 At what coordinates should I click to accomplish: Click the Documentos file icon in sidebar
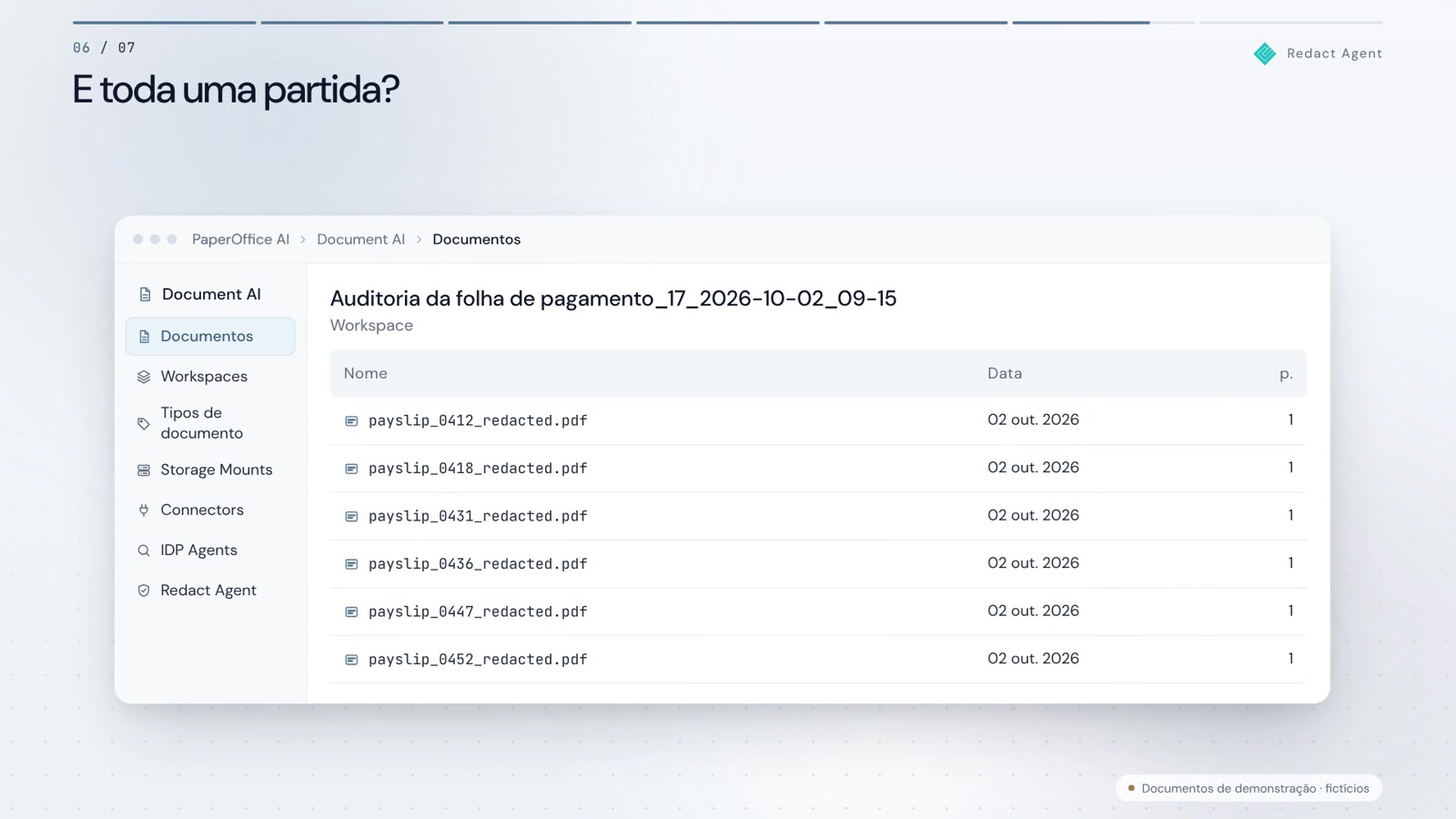144,337
